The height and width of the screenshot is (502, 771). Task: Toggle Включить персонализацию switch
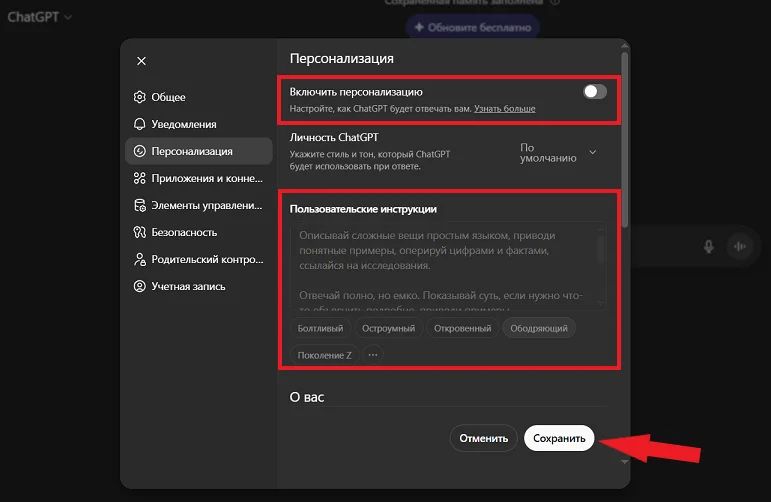[x=594, y=91]
